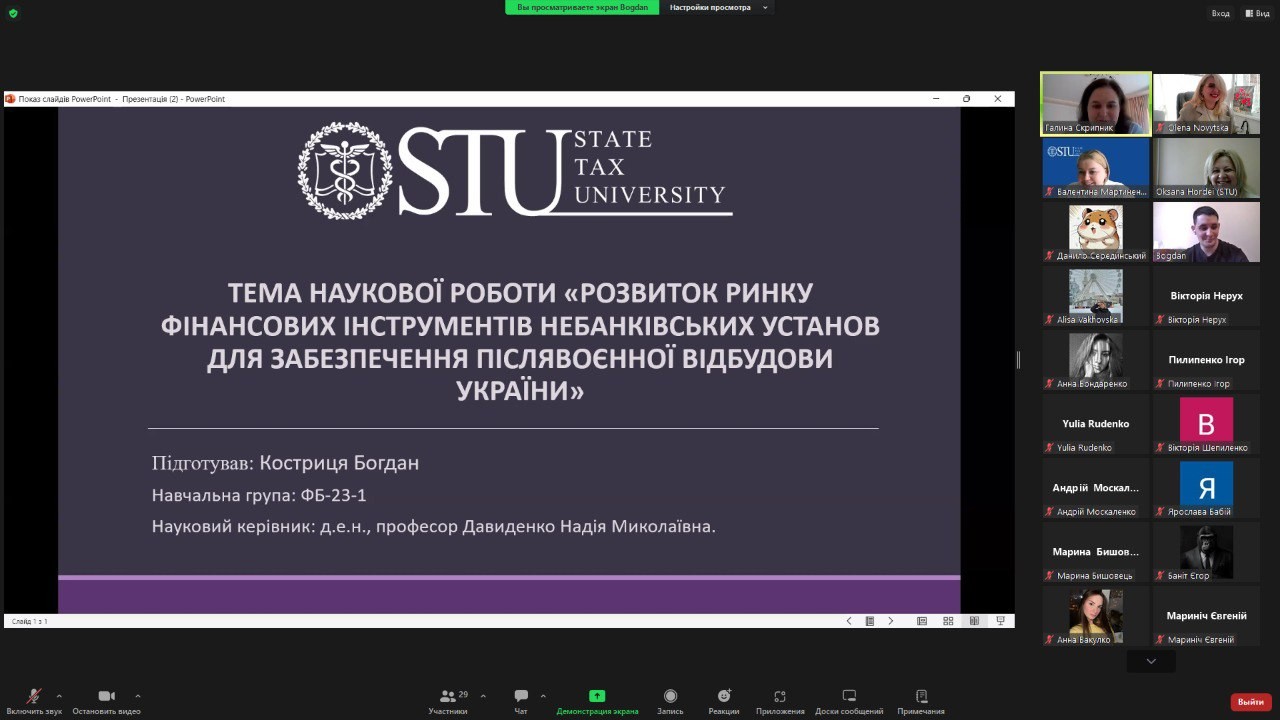Select Андрій Москаленко participant tile
Image resolution: width=1280 pixels, height=720 pixels.
point(1096,488)
